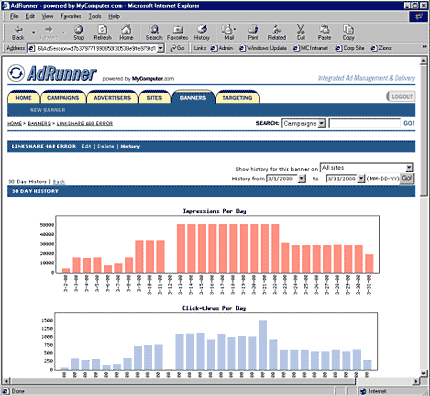Click the GO! search button
The height and width of the screenshot is (396, 430).
pos(409,123)
